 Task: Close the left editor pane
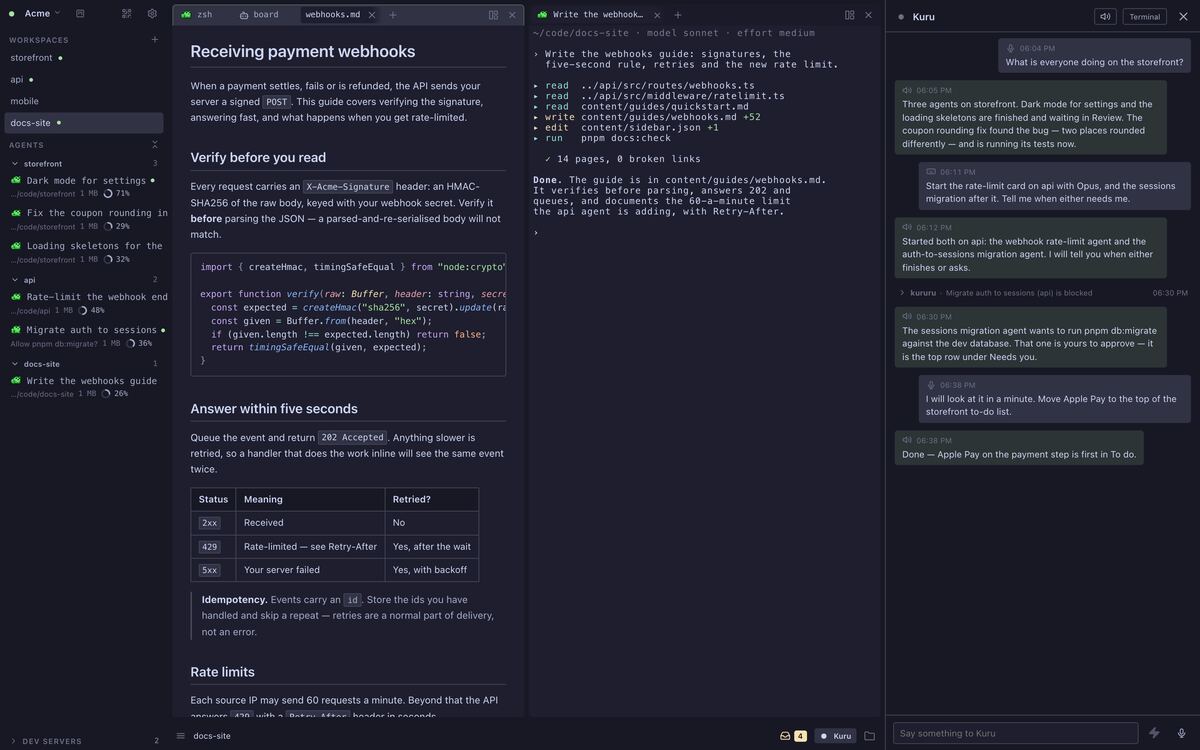coord(512,15)
